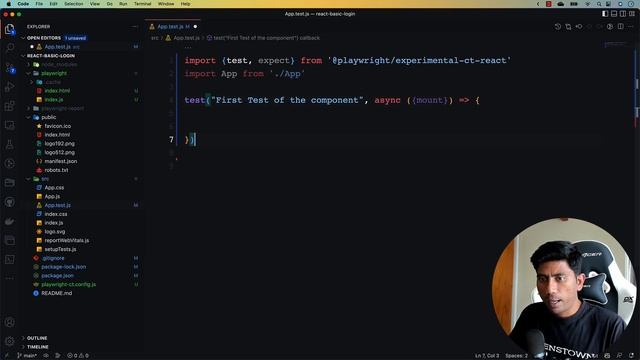Open playwright-ct.config.js file
640x360 pixels.
coord(68,284)
